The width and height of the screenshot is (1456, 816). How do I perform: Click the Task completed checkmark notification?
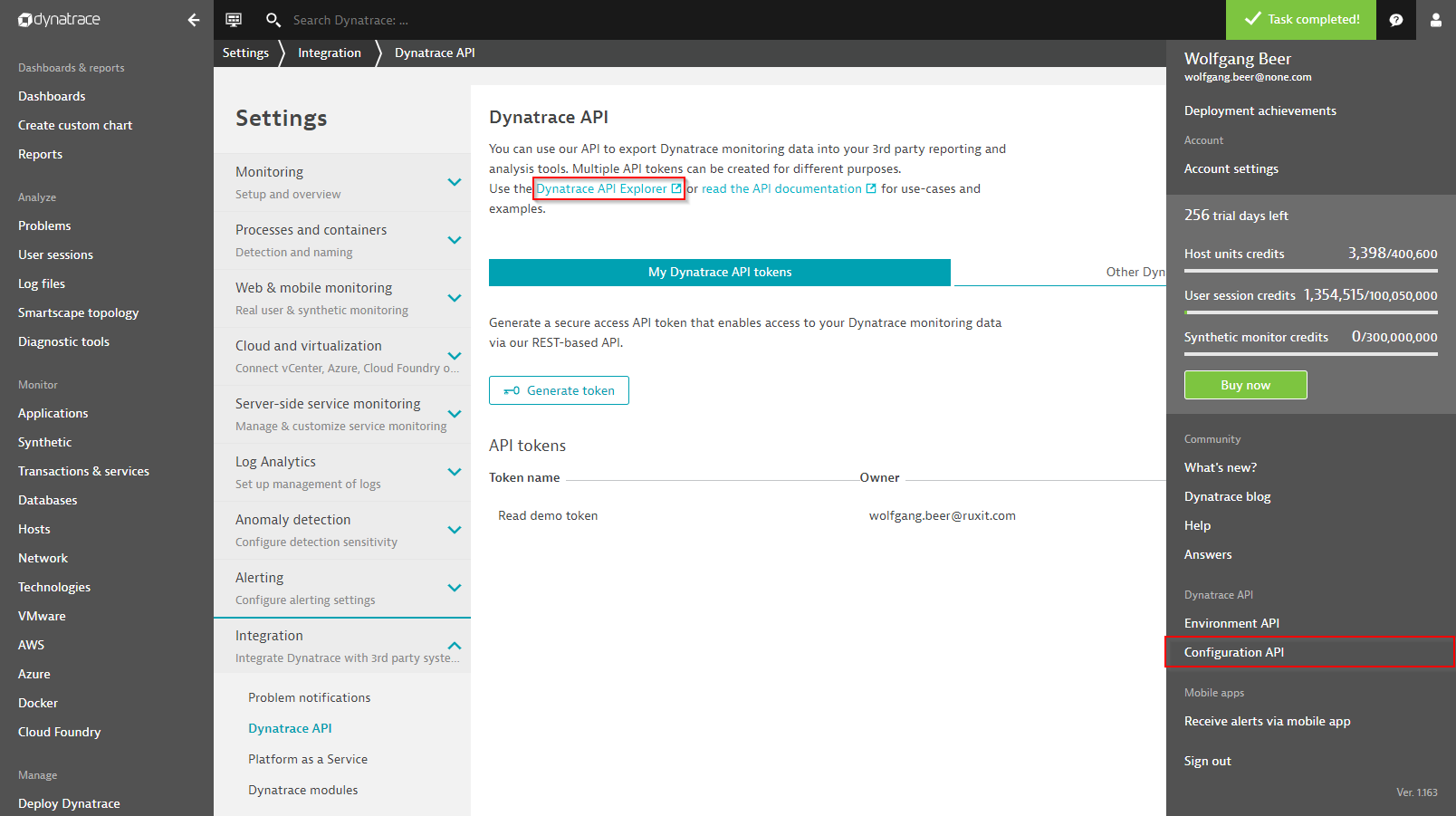click(1301, 20)
